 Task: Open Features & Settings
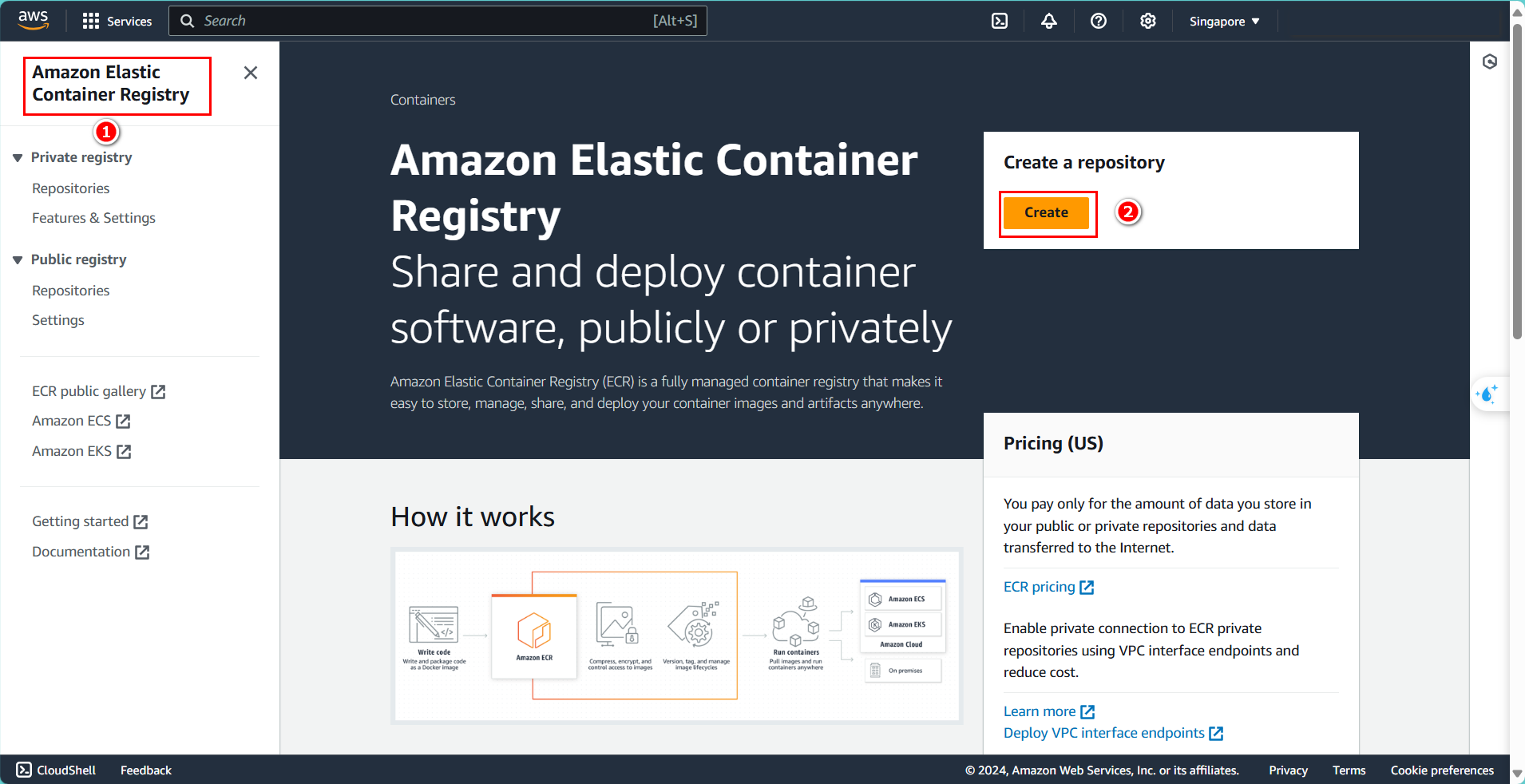pyautogui.click(x=93, y=218)
